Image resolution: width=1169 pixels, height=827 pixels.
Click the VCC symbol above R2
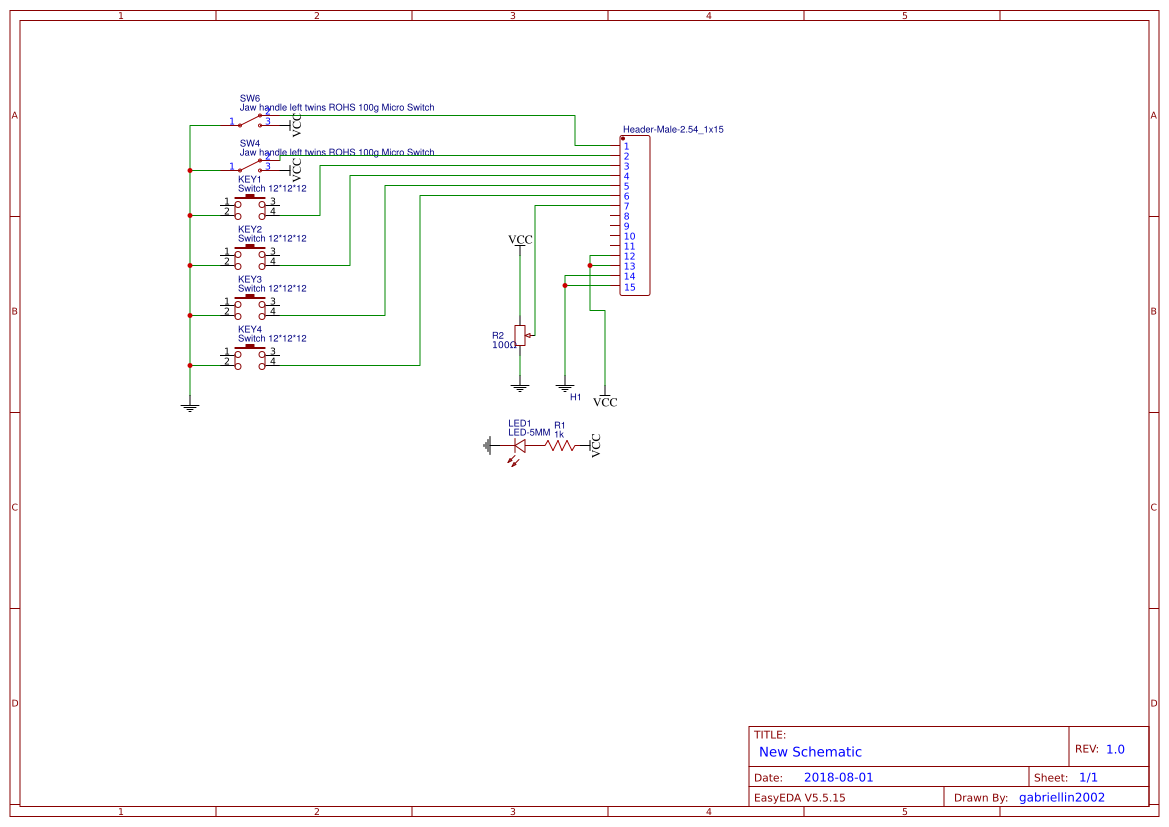[520, 240]
